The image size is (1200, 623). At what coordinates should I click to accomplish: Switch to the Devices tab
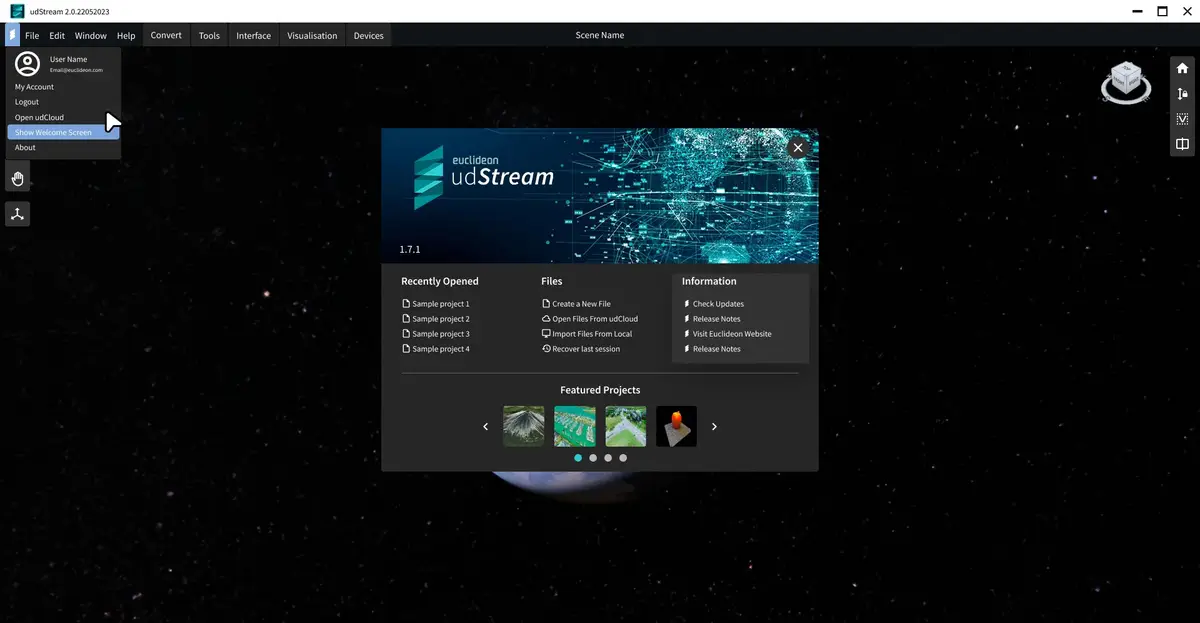tap(368, 35)
